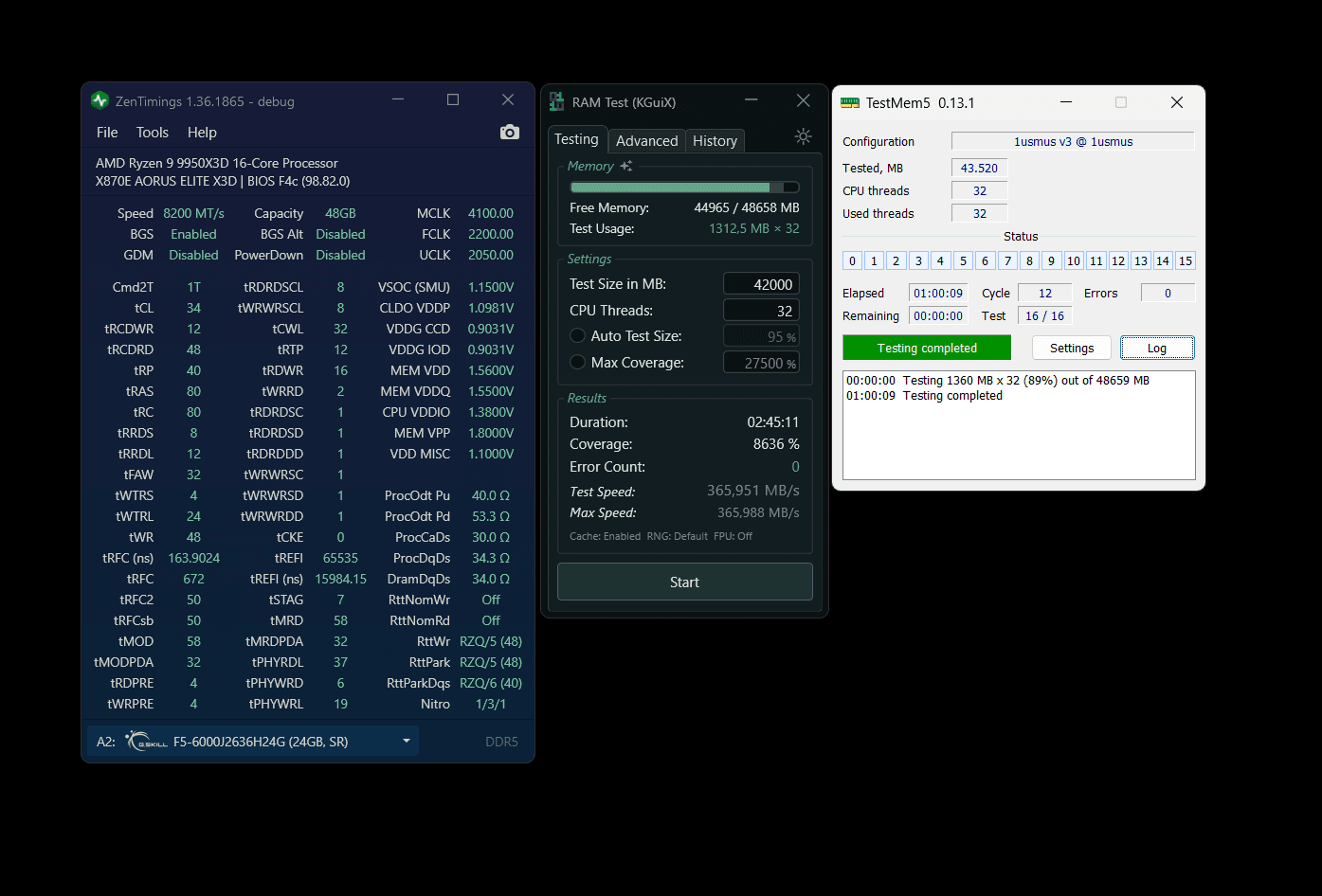This screenshot has height=896, width=1322.
Task: Open the Tools menu in ZenTimings
Action: pyautogui.click(x=153, y=133)
